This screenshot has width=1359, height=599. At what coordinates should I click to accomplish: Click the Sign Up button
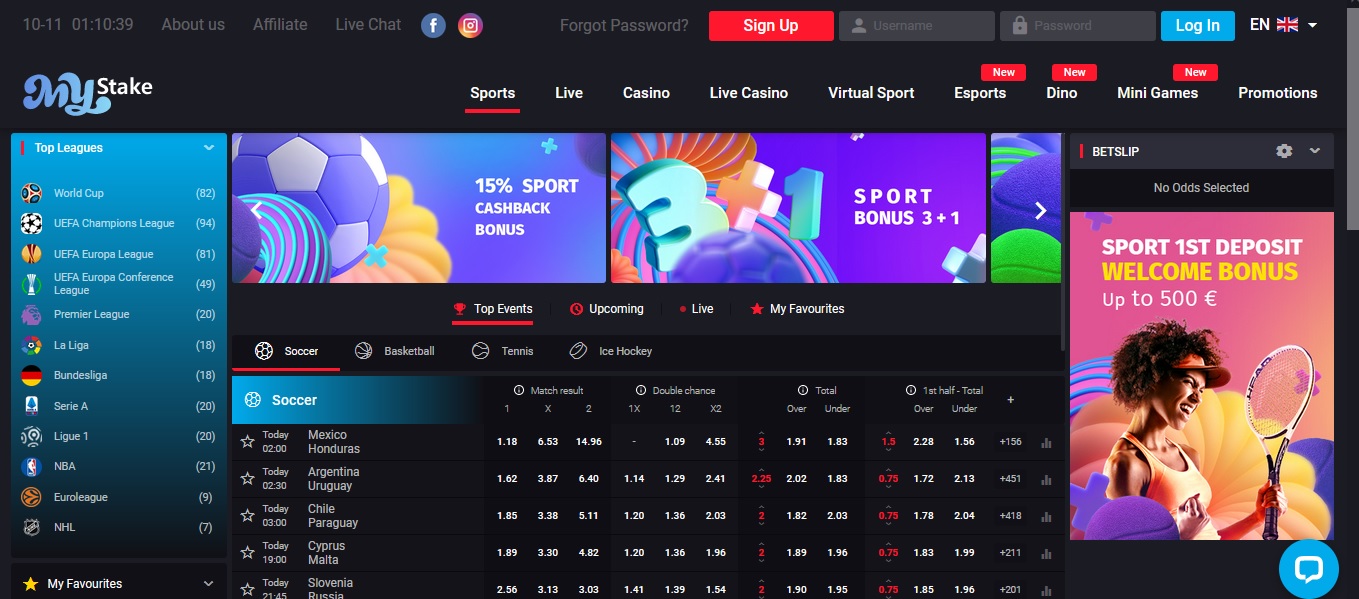coord(771,26)
